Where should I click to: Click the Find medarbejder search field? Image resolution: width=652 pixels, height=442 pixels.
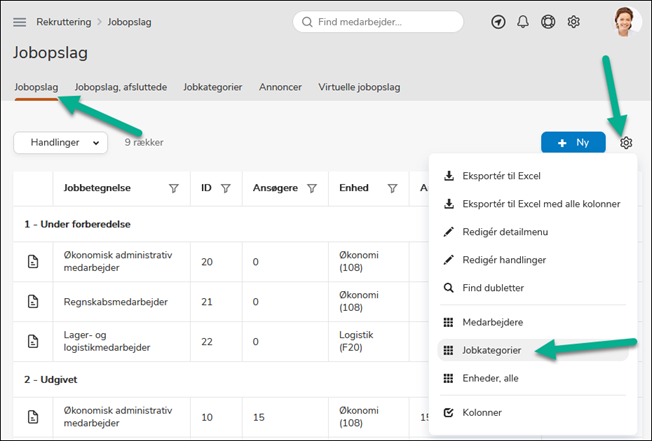coord(384,22)
